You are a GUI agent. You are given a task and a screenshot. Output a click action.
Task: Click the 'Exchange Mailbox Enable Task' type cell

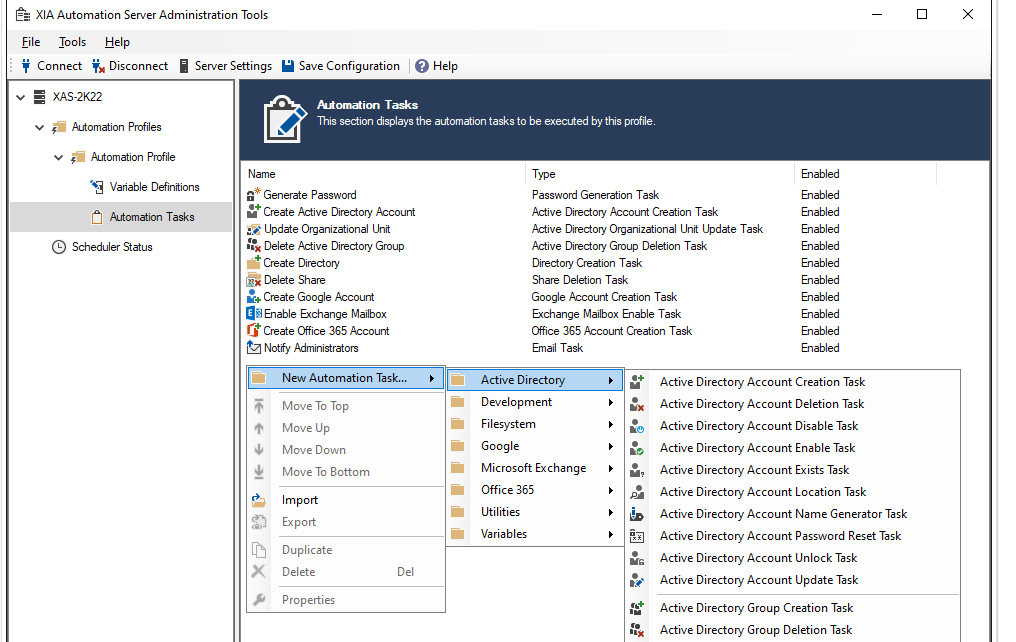click(606, 314)
